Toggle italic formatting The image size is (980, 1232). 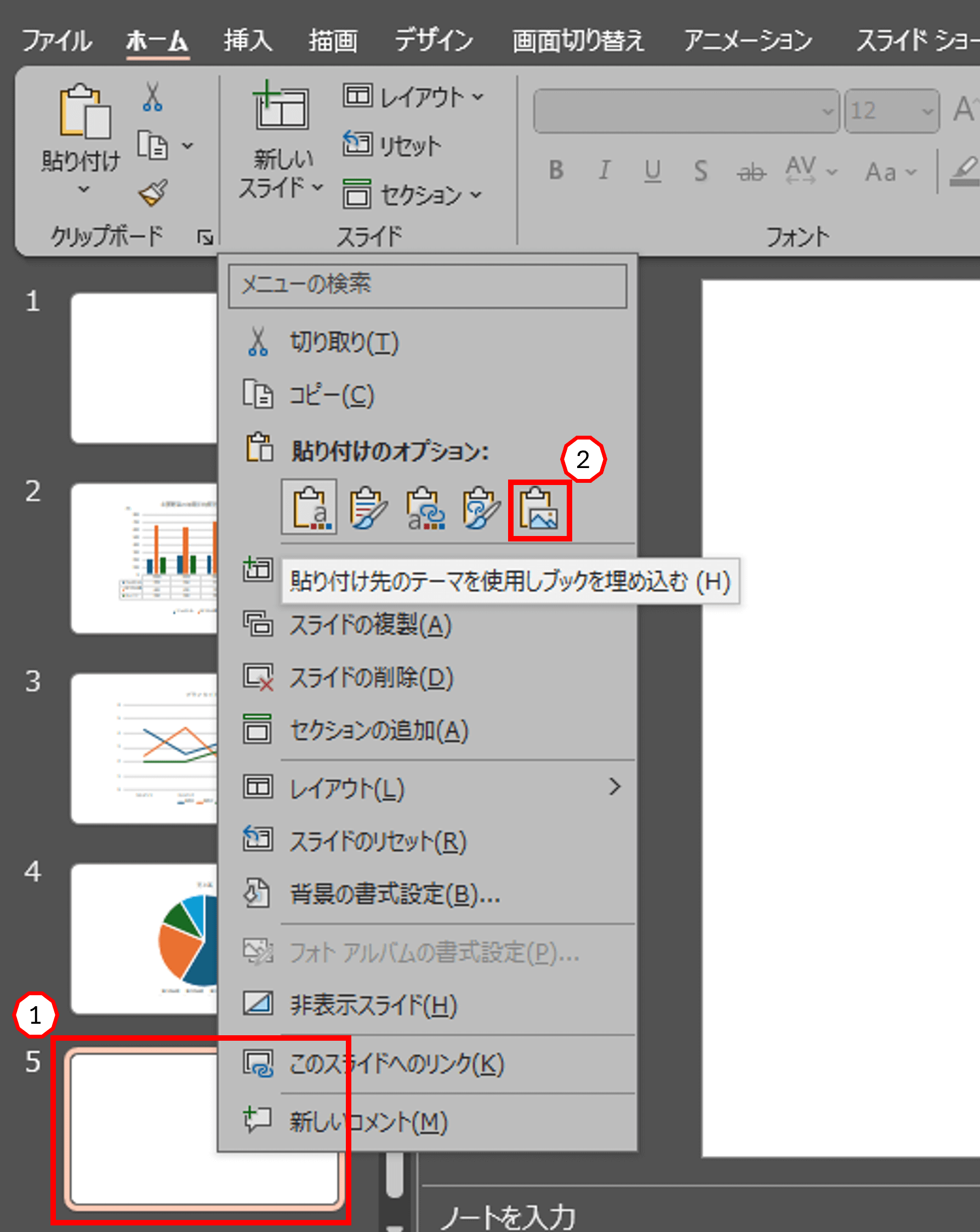coord(604,170)
